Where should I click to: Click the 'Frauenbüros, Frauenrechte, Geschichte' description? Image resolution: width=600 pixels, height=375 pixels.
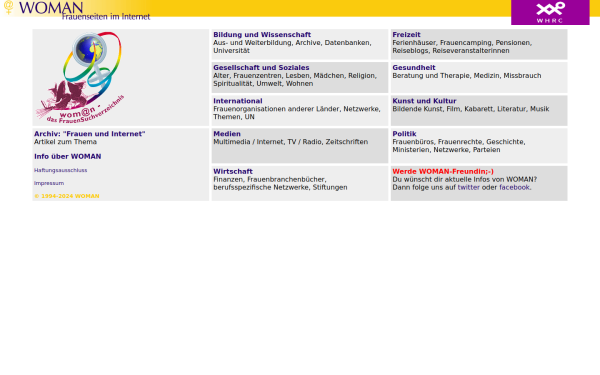(x=459, y=146)
